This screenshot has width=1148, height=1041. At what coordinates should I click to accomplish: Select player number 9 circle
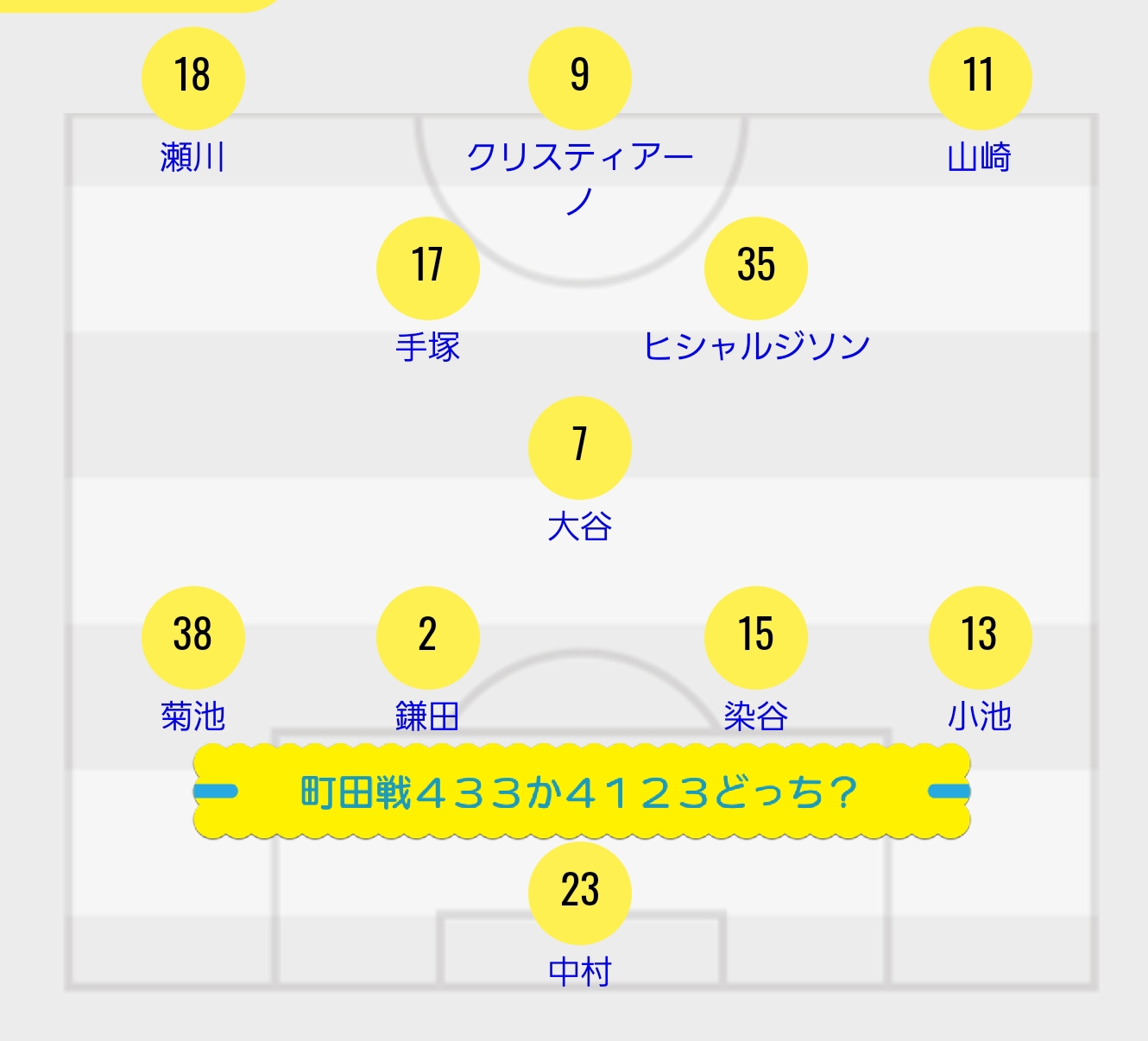(x=580, y=79)
